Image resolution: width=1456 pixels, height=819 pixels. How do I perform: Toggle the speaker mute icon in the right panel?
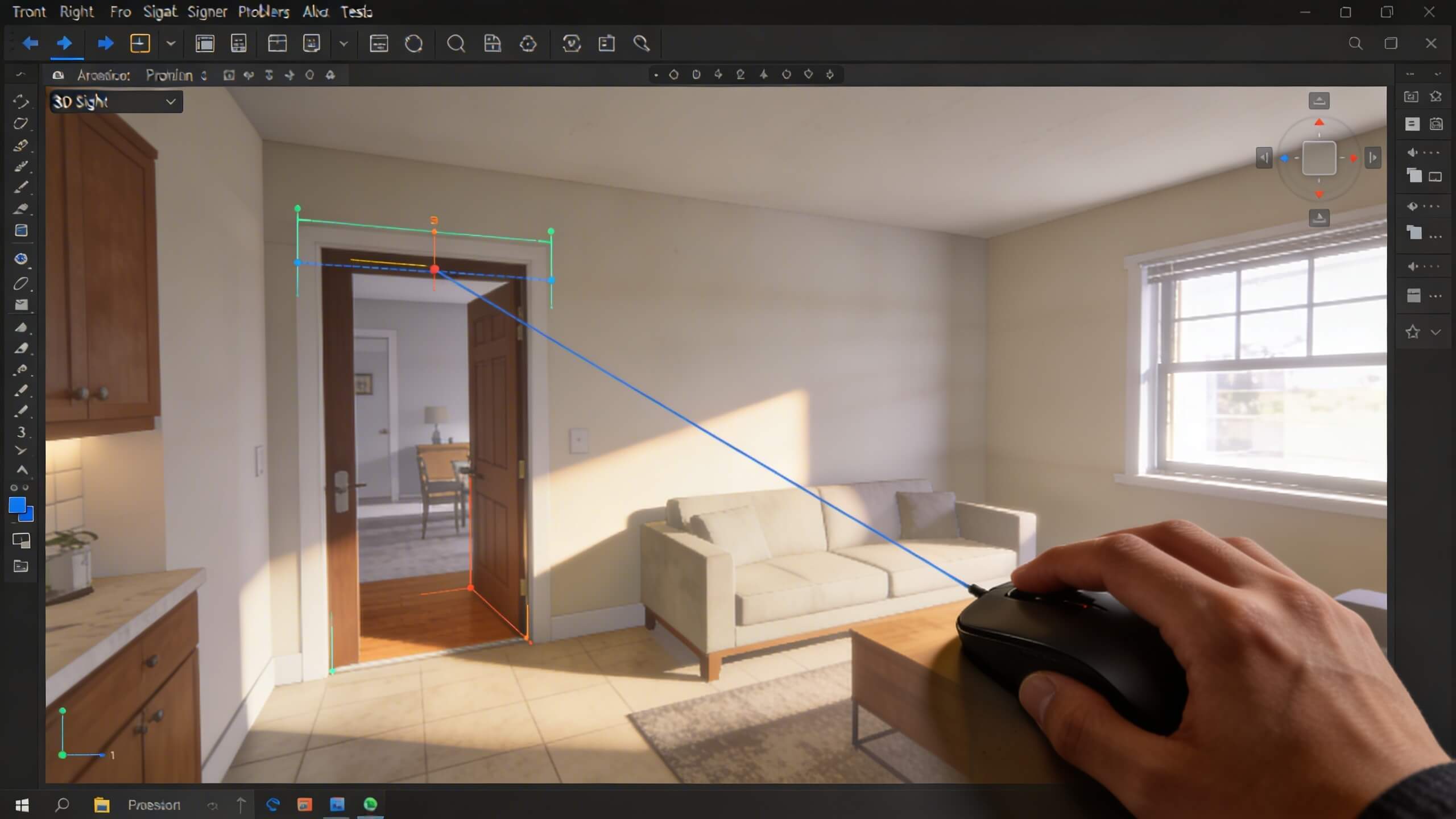[x=1412, y=152]
